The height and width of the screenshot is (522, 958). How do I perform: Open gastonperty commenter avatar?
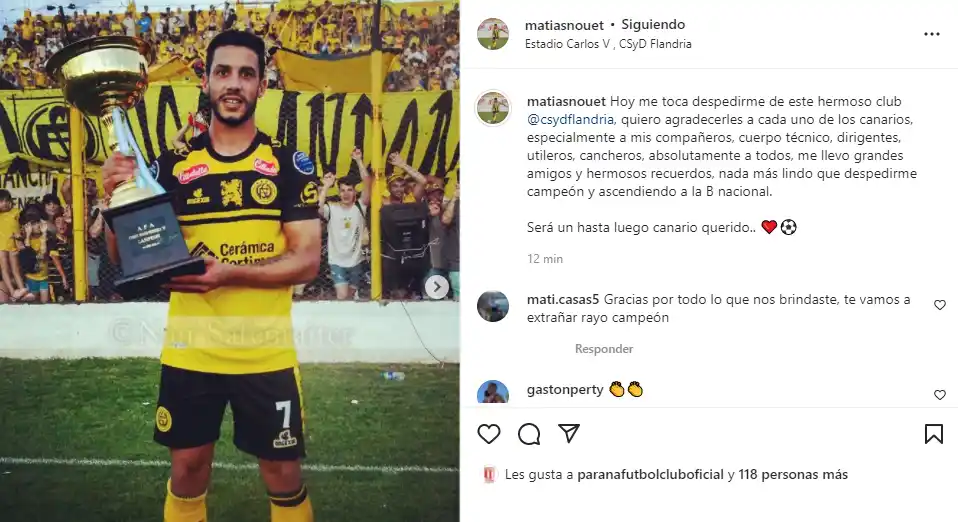click(492, 392)
